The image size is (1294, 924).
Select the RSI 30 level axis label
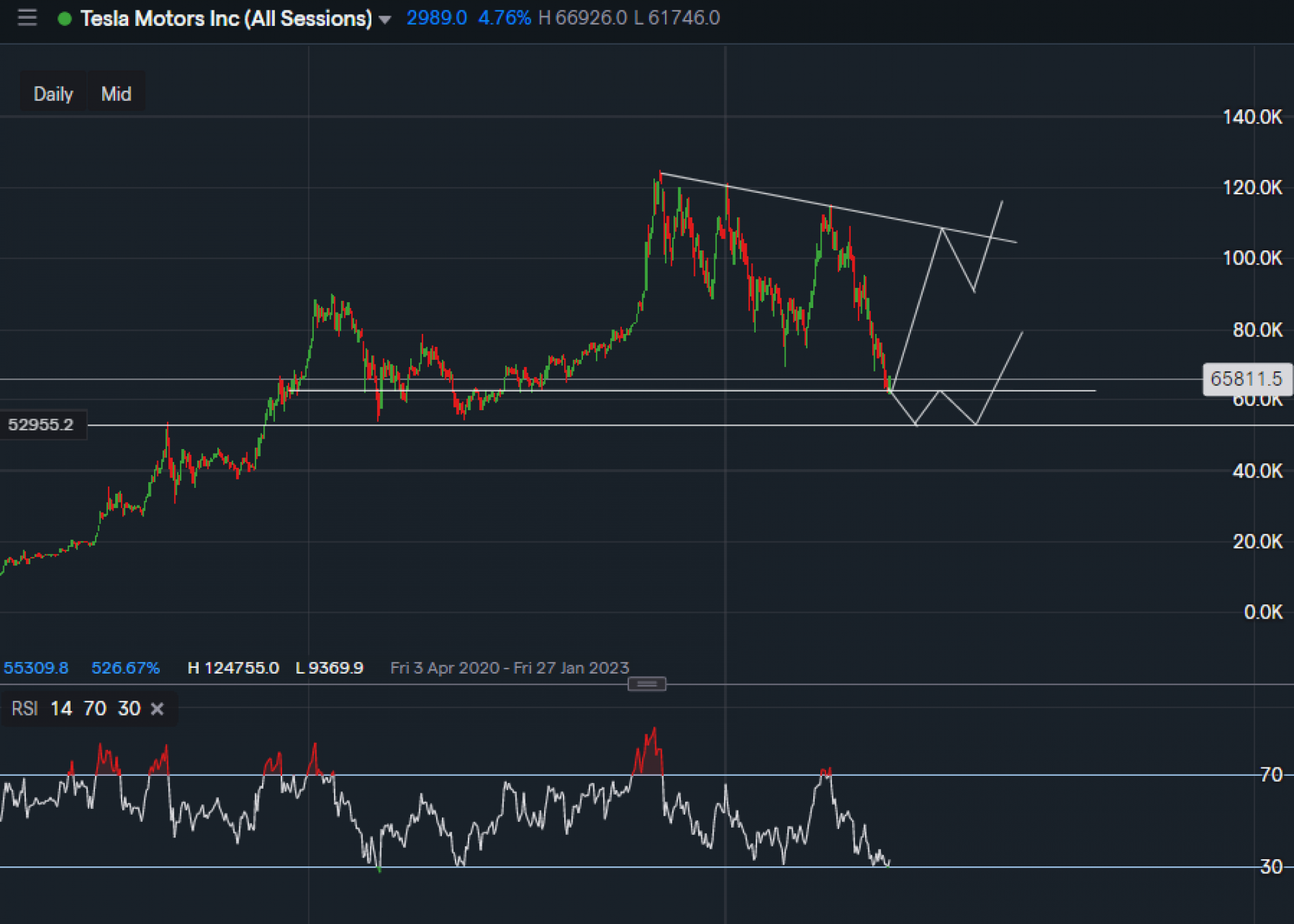pyautogui.click(x=1271, y=867)
